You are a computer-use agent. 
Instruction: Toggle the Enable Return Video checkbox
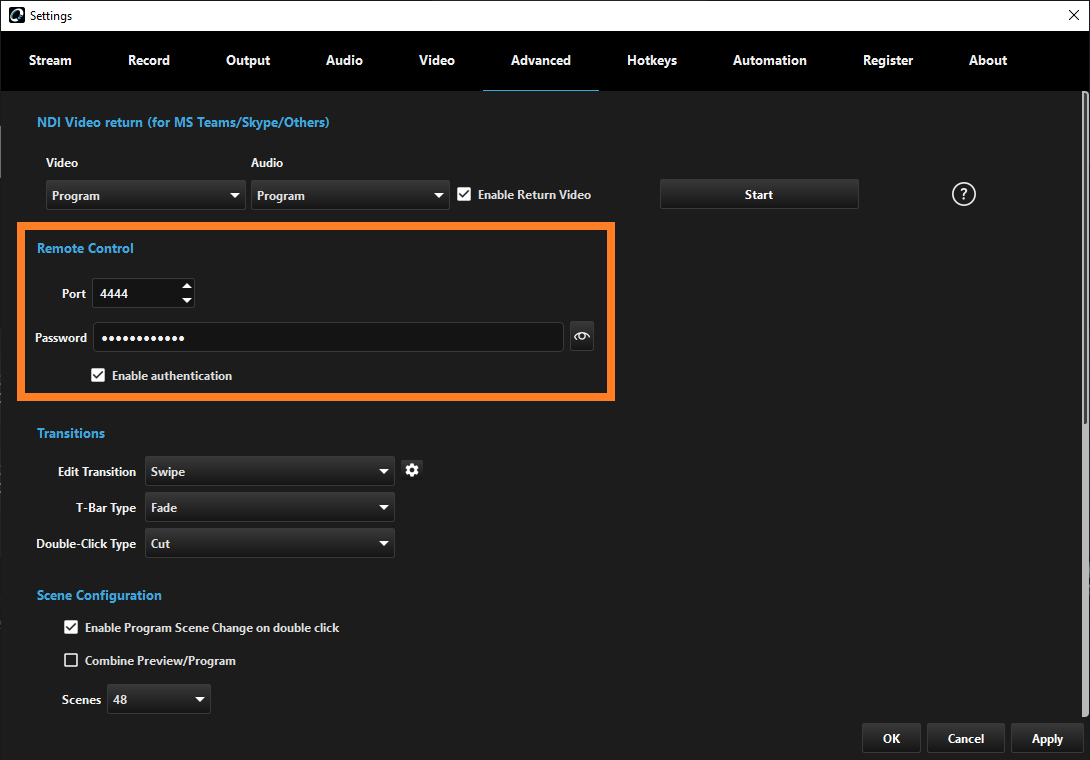[x=464, y=194]
